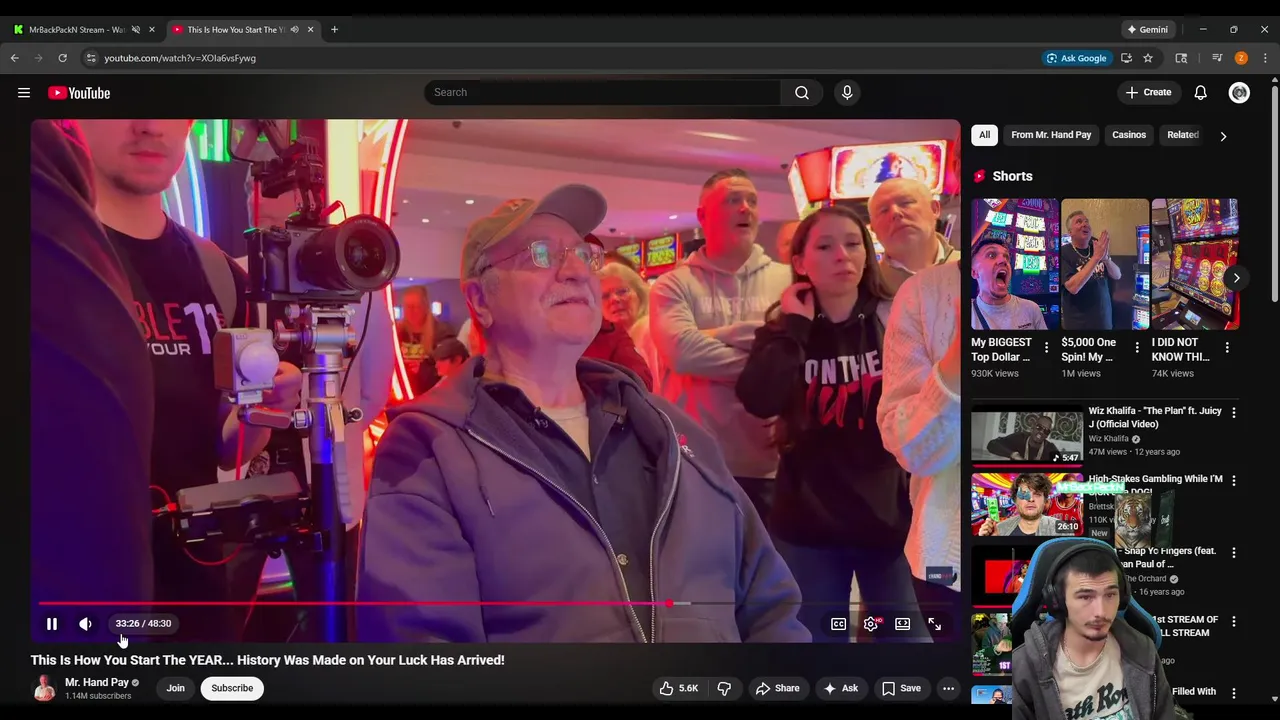
Task: Open the notifications bell
Action: tap(1200, 93)
